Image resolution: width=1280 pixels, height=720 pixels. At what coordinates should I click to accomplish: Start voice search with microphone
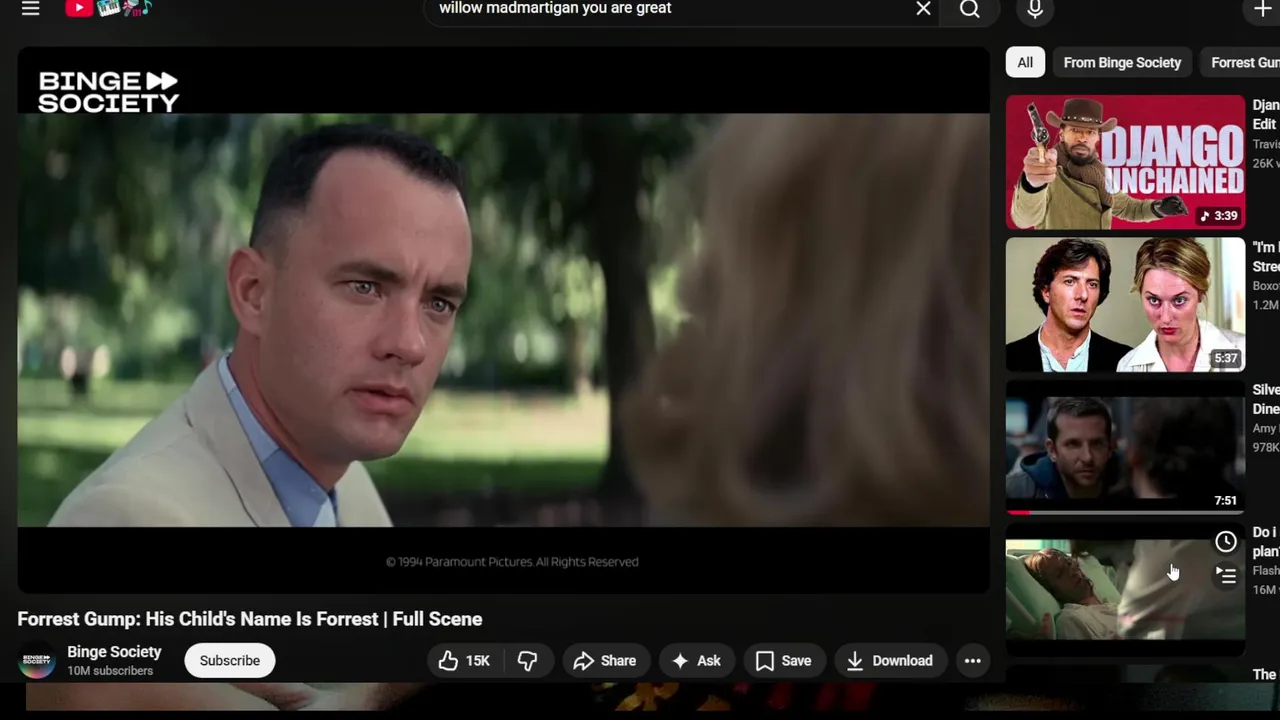pos(1035,9)
